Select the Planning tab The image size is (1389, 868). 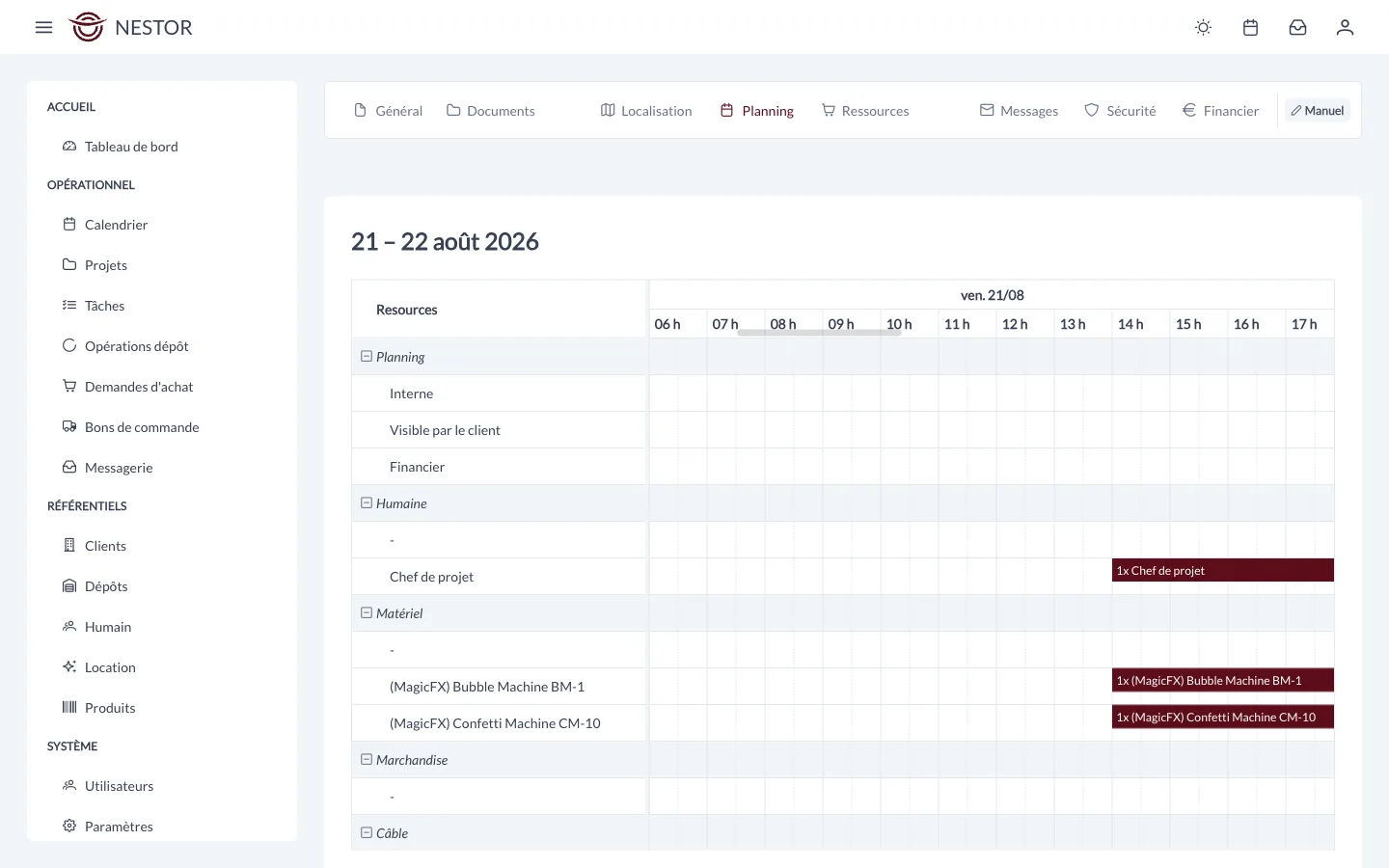pos(757,111)
